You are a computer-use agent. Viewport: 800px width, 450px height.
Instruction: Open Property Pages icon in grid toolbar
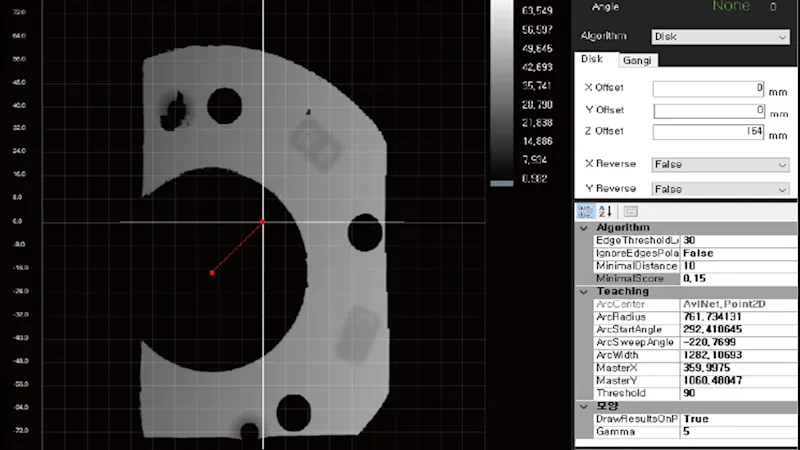click(631, 211)
